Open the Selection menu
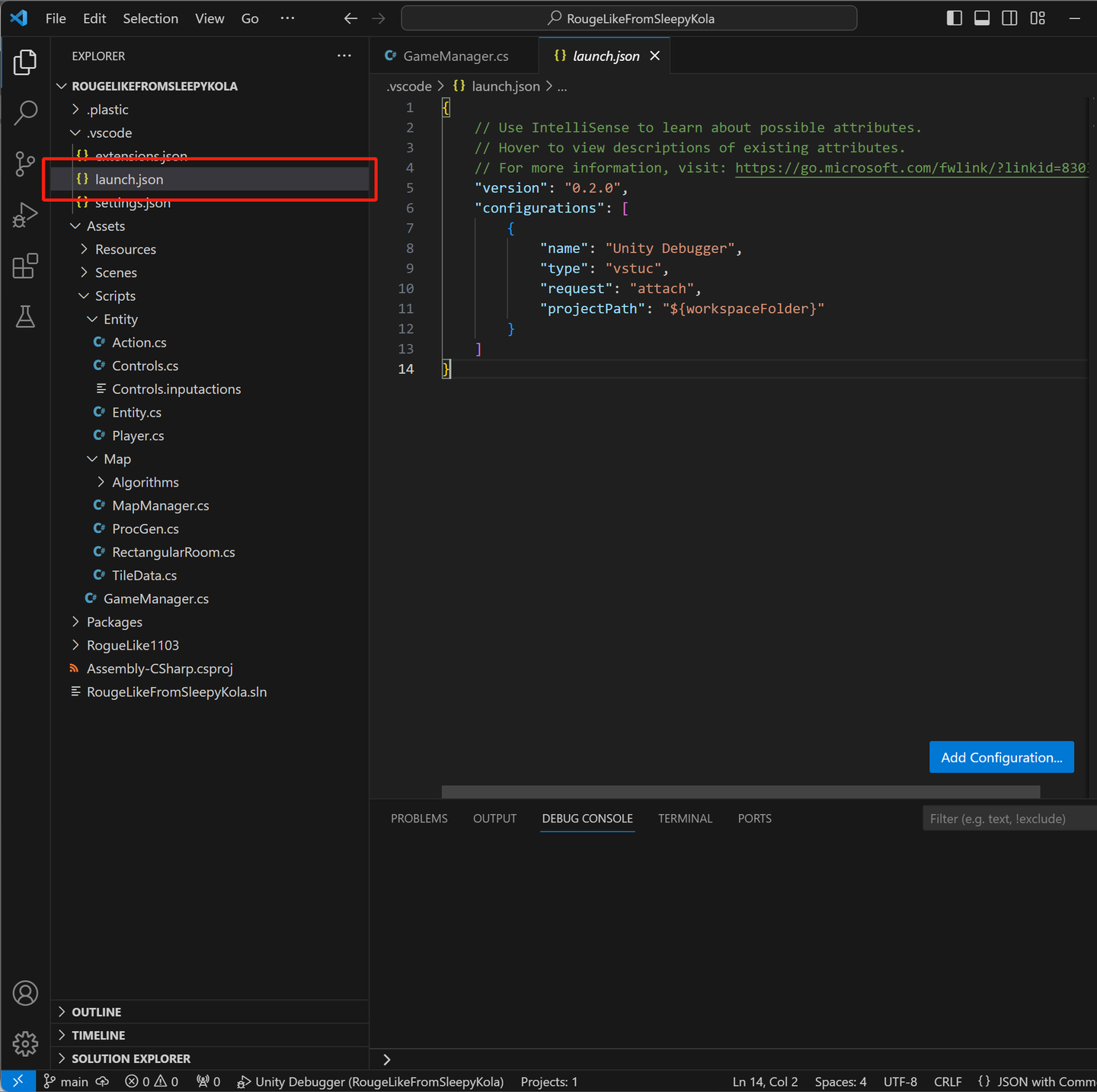 point(150,18)
